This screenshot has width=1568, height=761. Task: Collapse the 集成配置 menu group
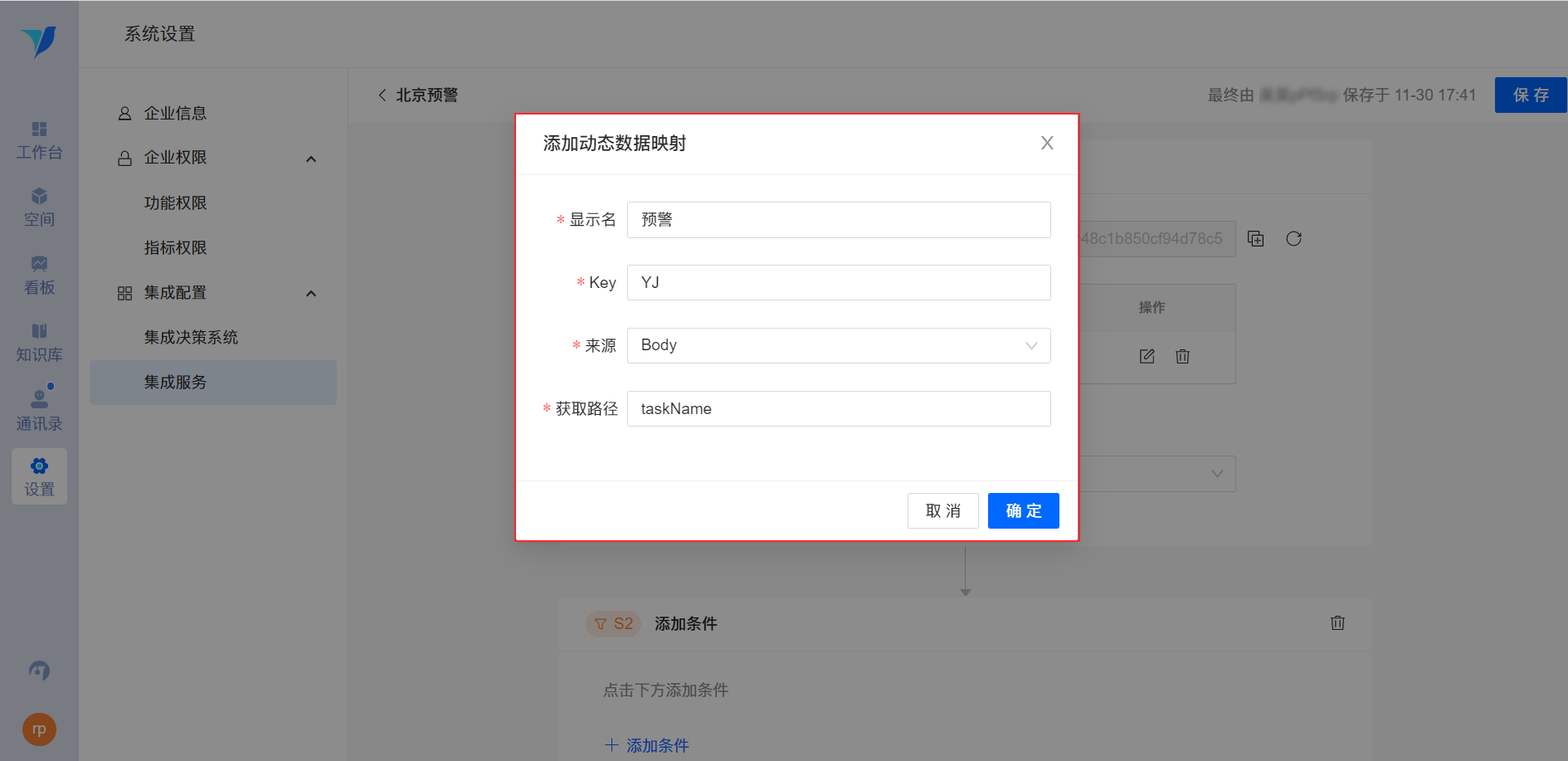pyautogui.click(x=311, y=293)
